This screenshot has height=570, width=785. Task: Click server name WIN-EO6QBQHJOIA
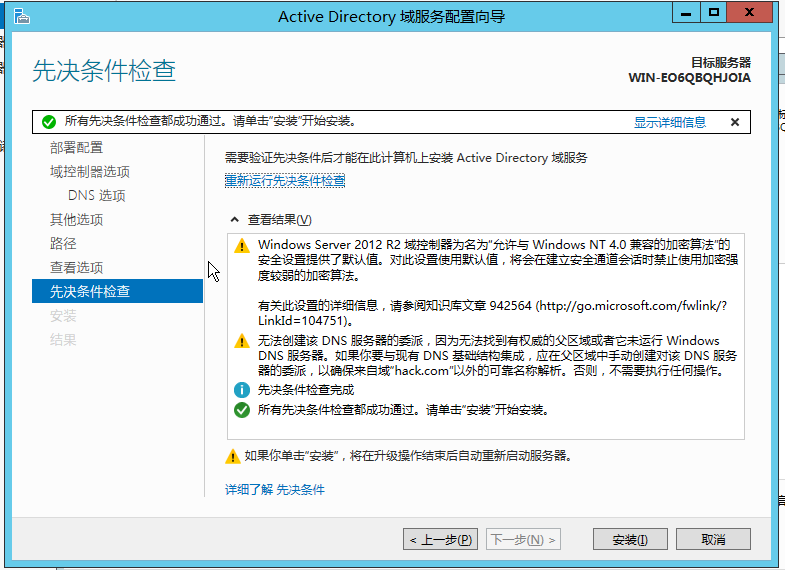(689, 78)
